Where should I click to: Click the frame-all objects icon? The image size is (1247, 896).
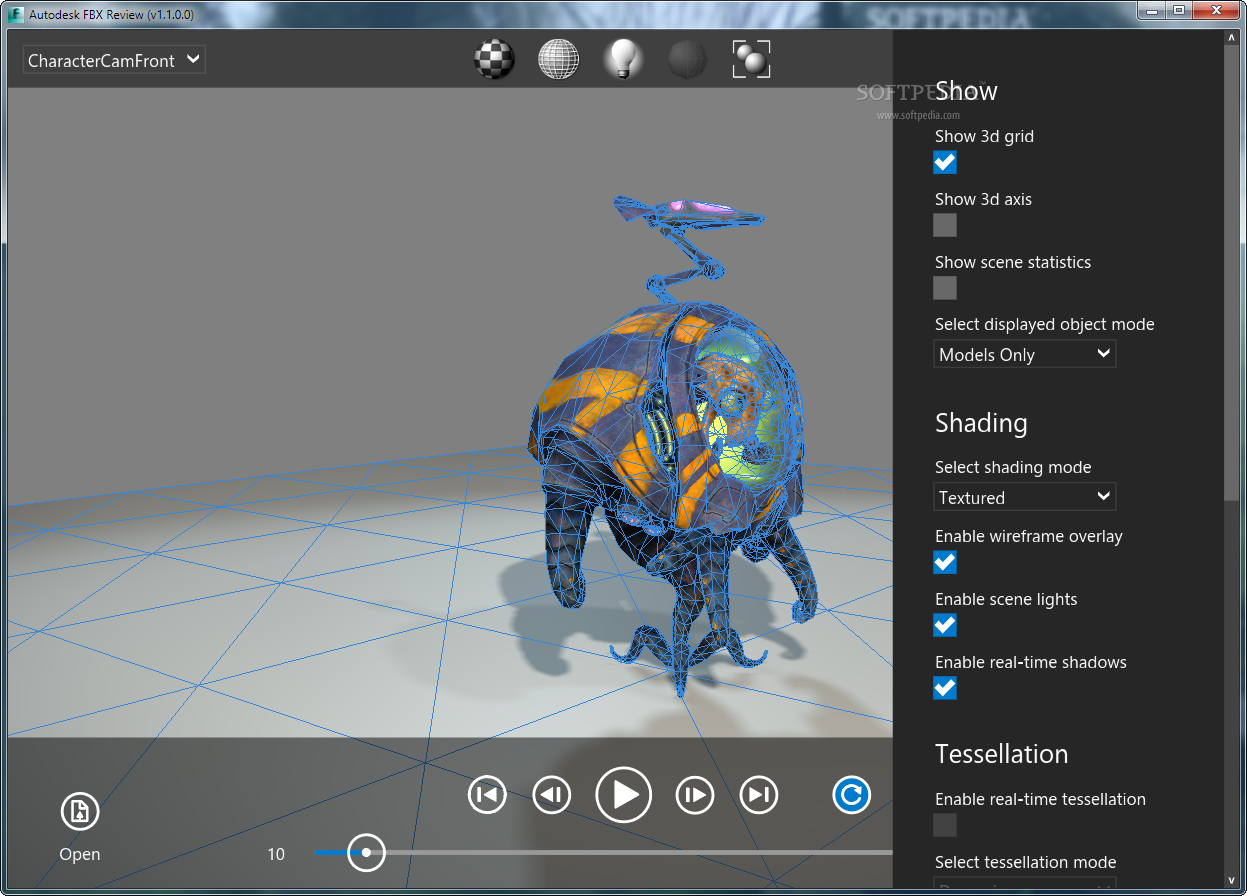[x=752, y=60]
